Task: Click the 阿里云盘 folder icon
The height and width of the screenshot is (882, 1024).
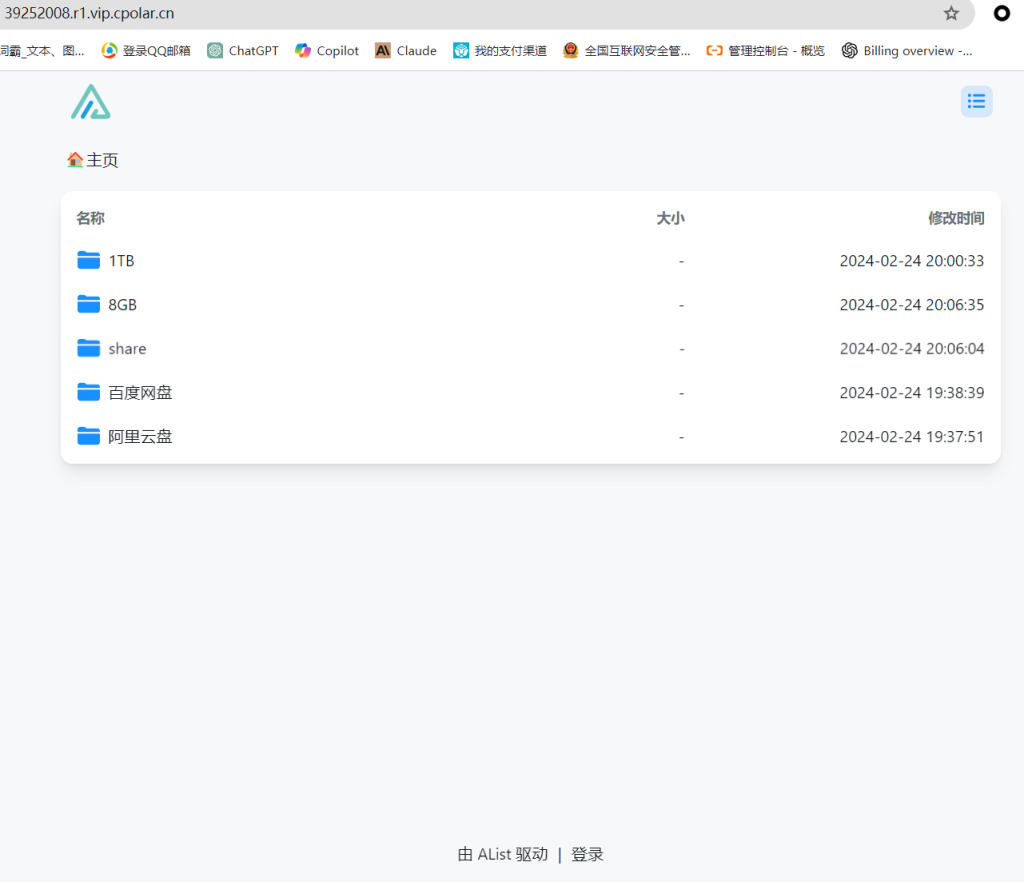Action: pyautogui.click(x=89, y=436)
